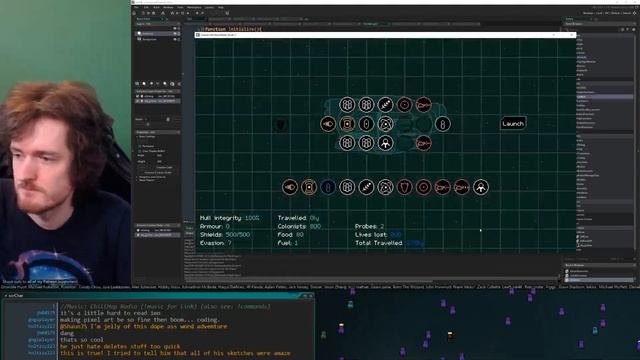
Task: Click the "Probes: 2" stat text
Action: tap(369, 226)
